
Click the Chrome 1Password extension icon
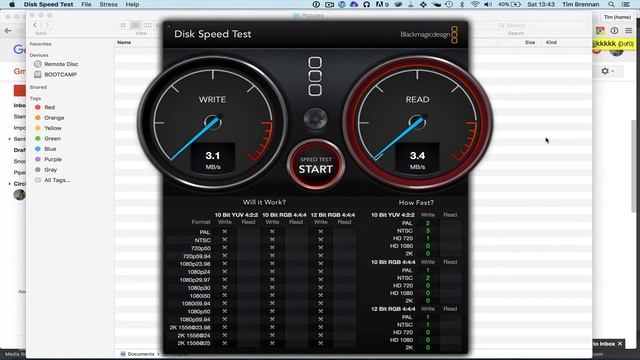(x=614, y=31)
